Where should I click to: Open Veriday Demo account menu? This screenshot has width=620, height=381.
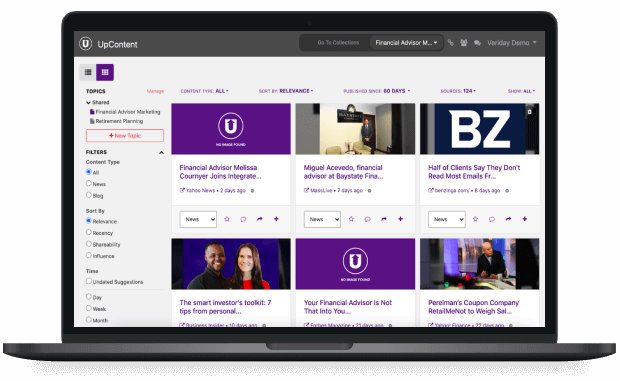point(512,43)
